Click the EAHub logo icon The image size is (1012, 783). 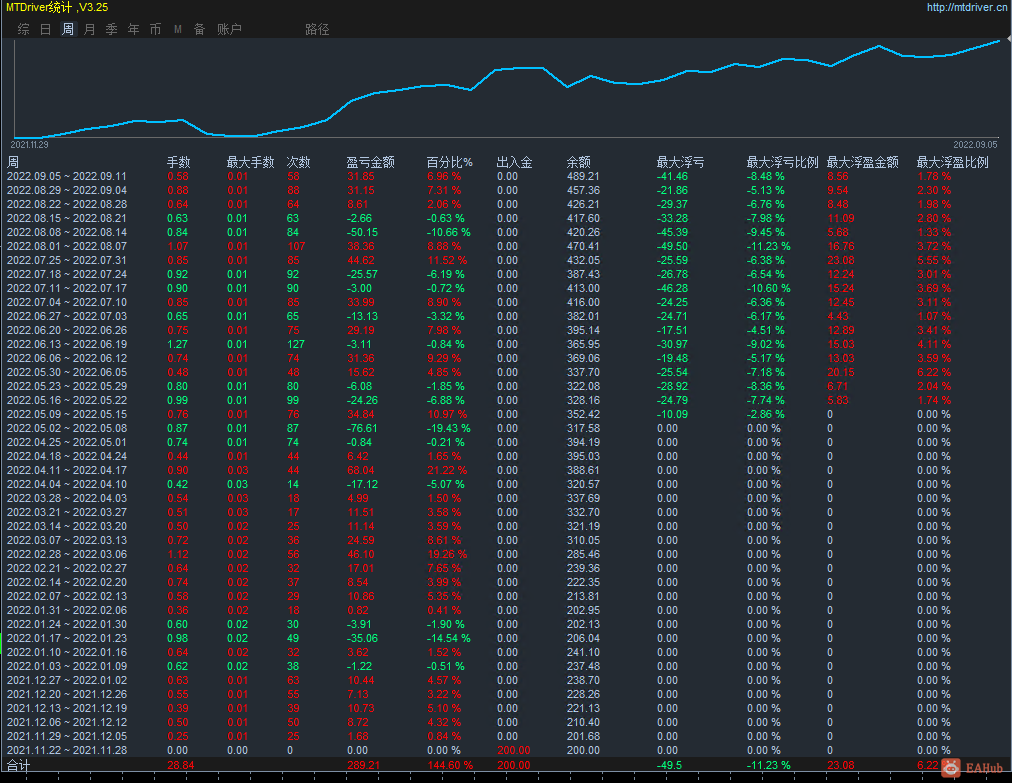click(x=951, y=768)
